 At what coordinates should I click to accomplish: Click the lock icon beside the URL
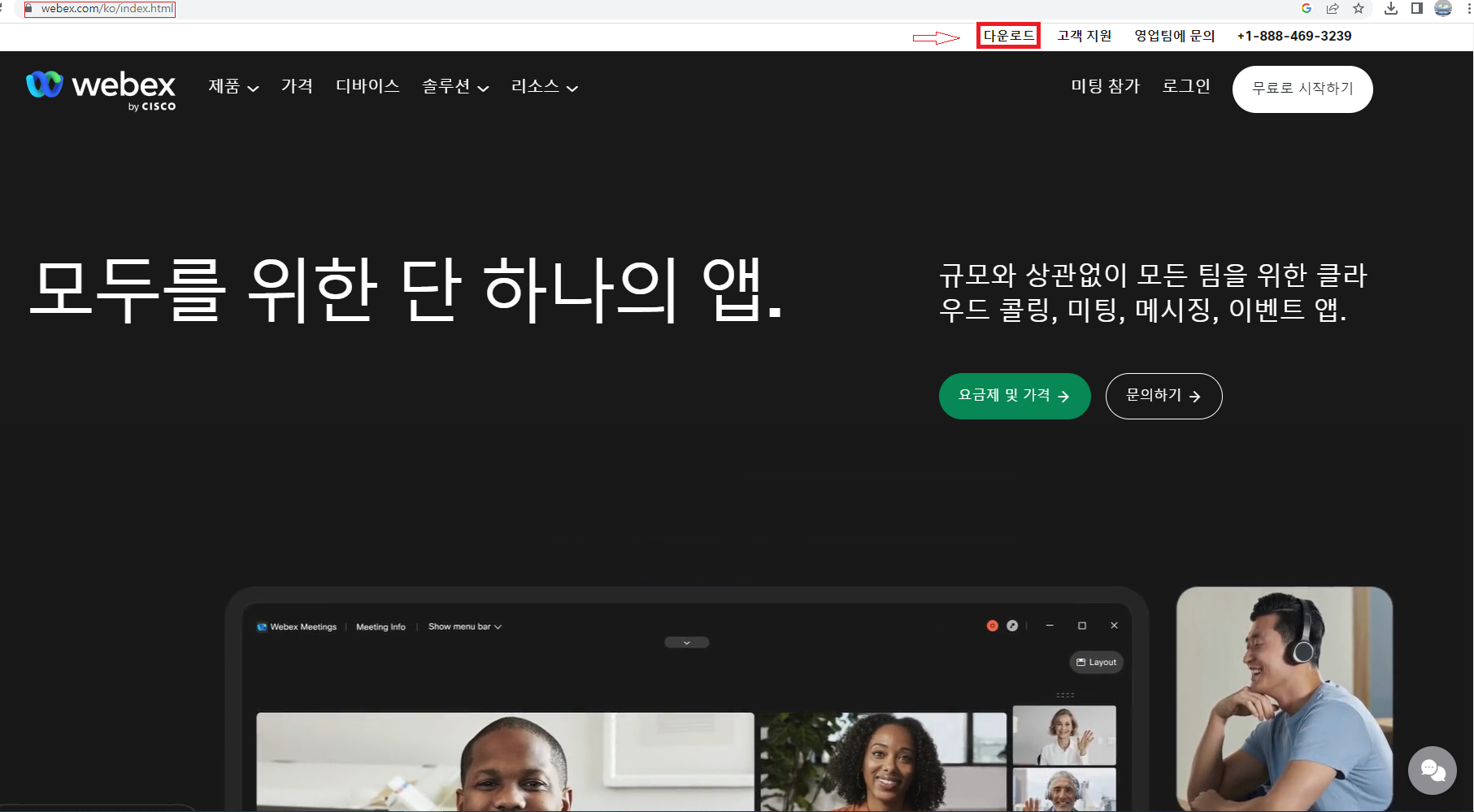[29, 9]
